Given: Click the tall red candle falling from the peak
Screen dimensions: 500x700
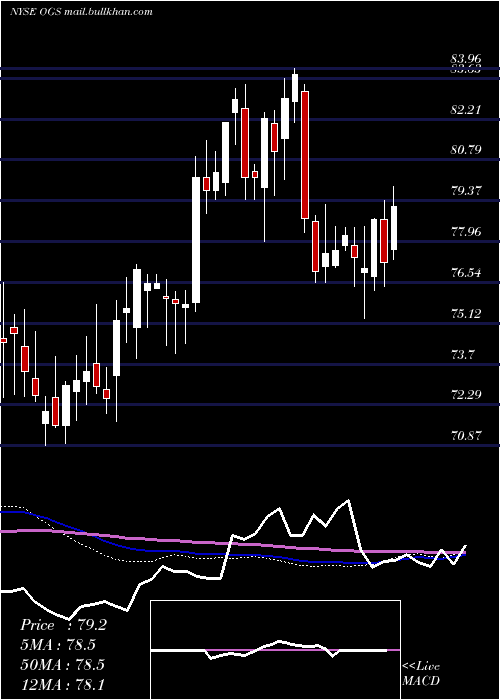Looking at the screenshot, I should [x=305, y=155].
